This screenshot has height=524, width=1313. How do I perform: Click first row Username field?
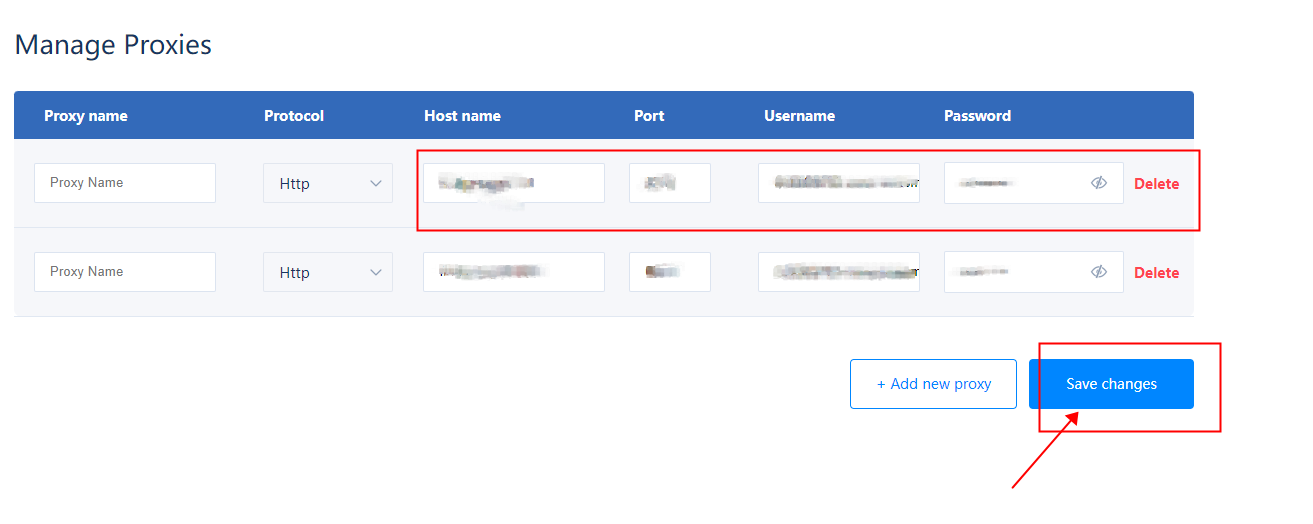click(838, 183)
